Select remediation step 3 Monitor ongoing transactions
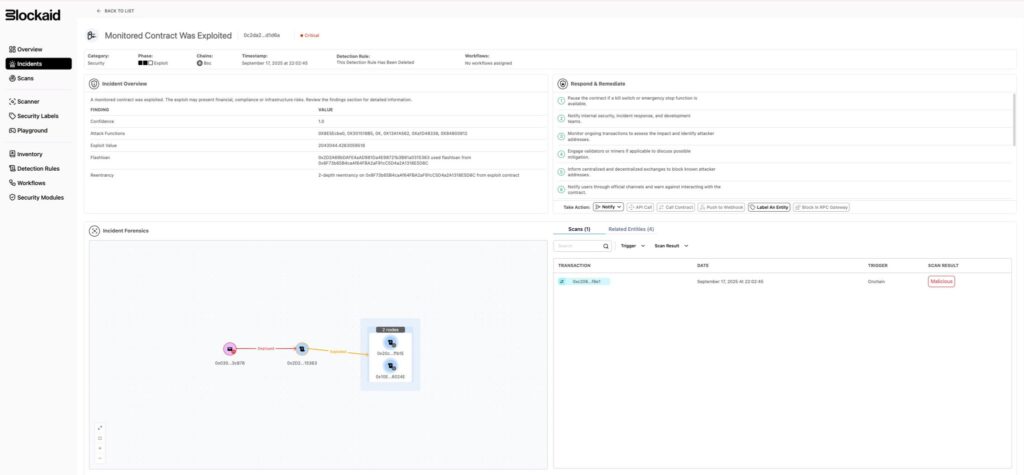This screenshot has width=1024, height=475. pyautogui.click(x=783, y=136)
